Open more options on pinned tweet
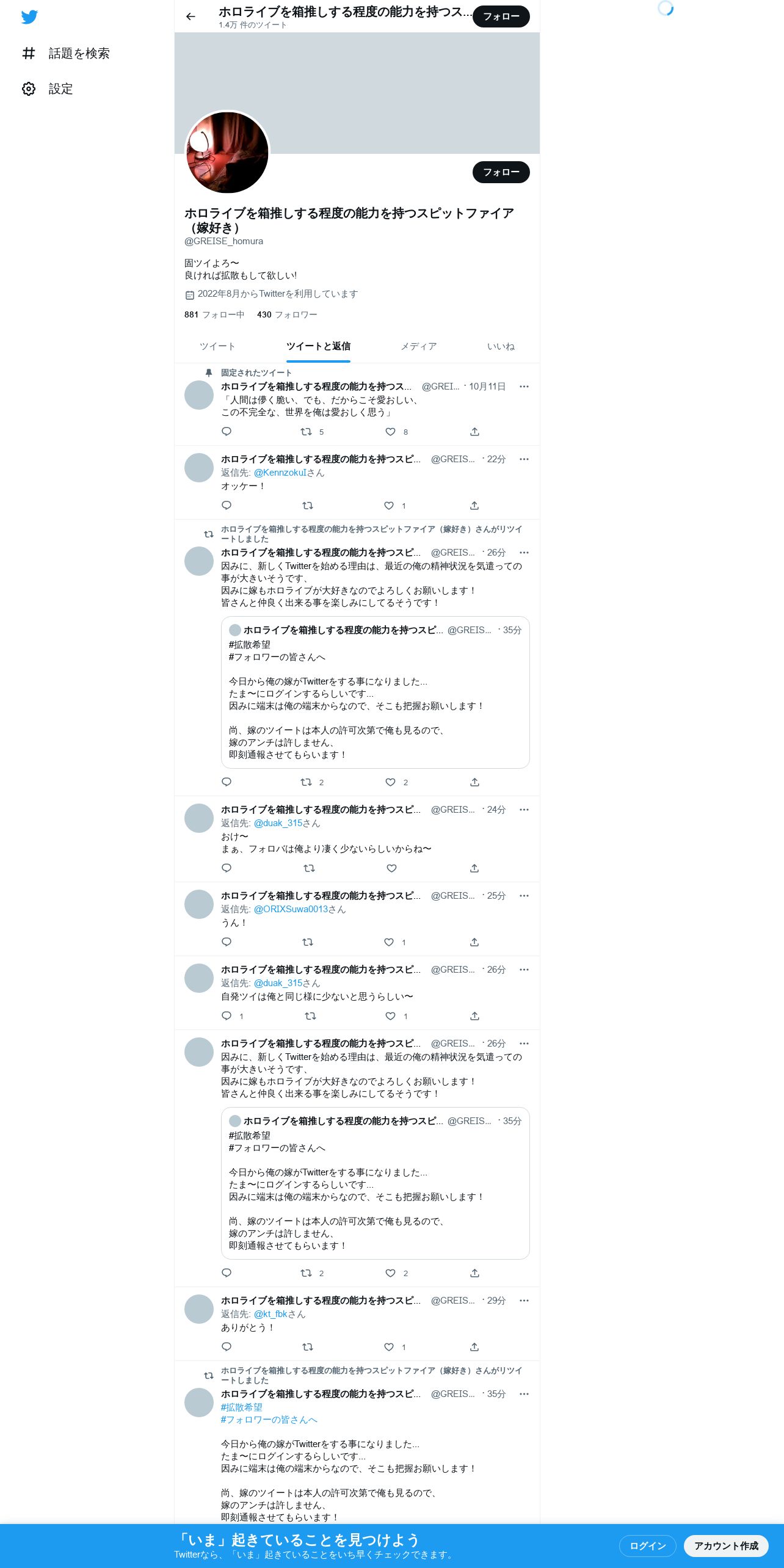Image resolution: width=784 pixels, height=1568 pixels. [524, 387]
